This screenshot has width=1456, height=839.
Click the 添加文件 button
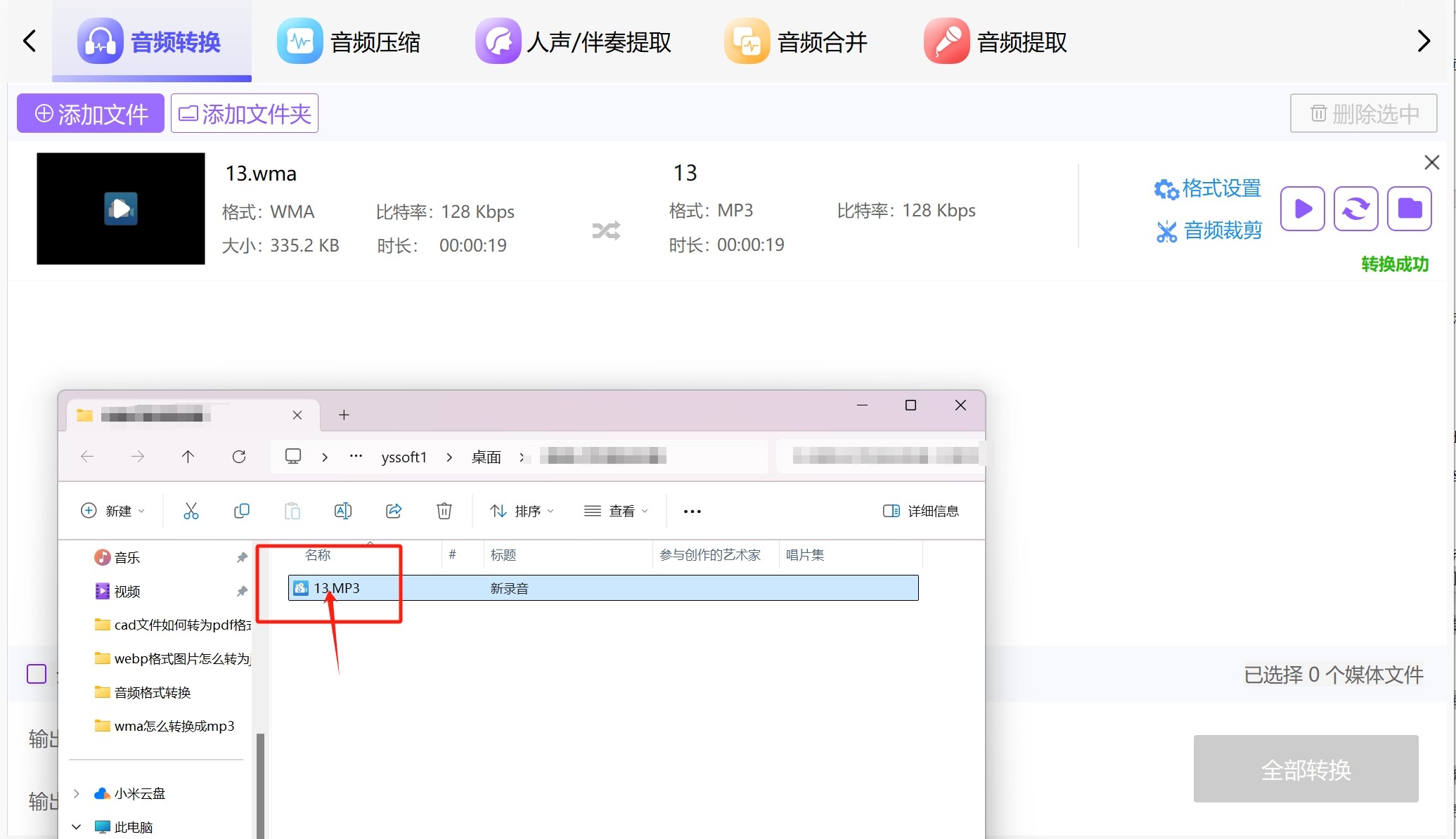click(91, 113)
